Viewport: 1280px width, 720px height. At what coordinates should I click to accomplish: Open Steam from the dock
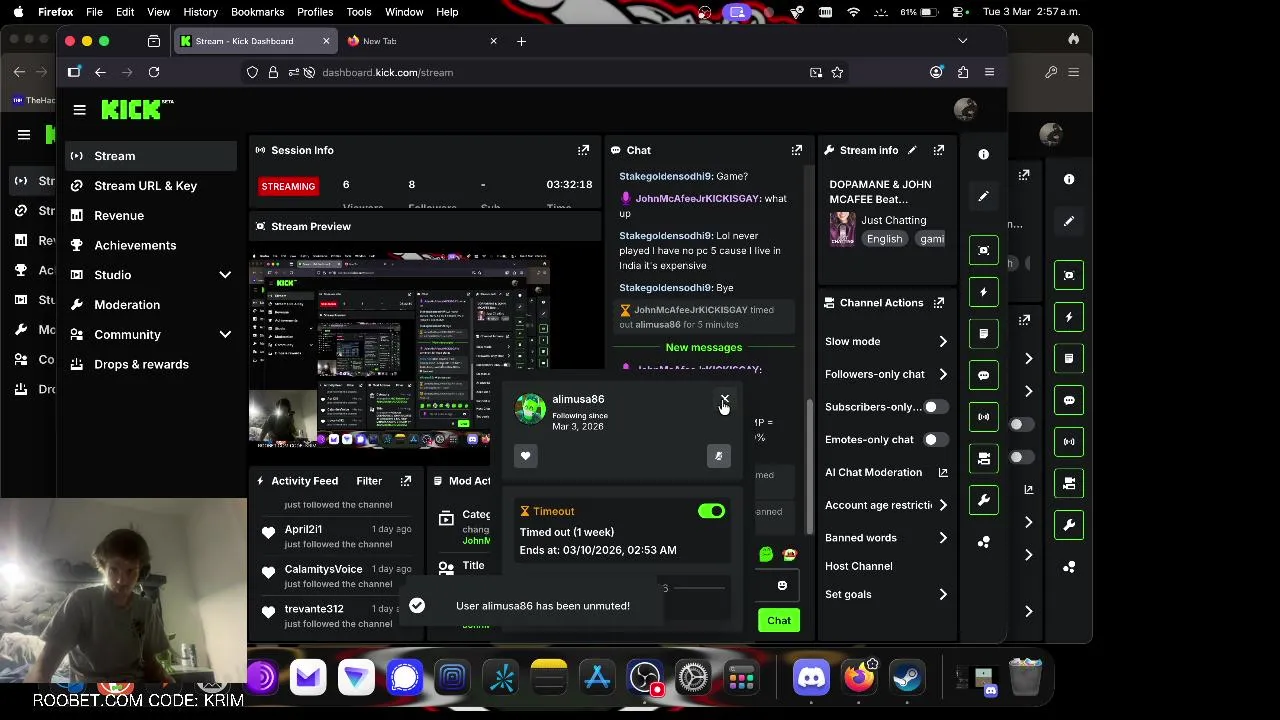tap(907, 678)
